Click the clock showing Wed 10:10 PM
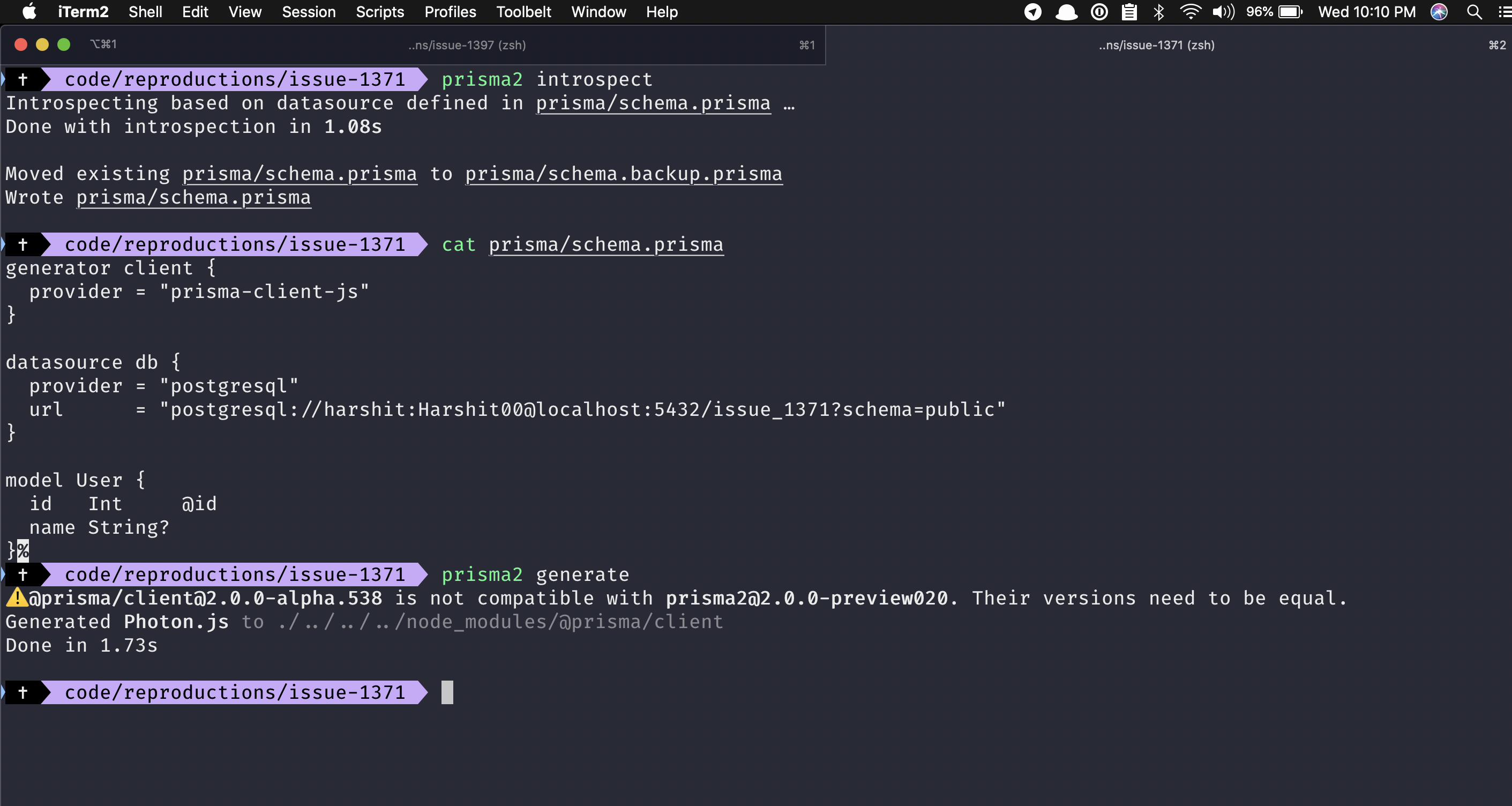 (1366, 12)
